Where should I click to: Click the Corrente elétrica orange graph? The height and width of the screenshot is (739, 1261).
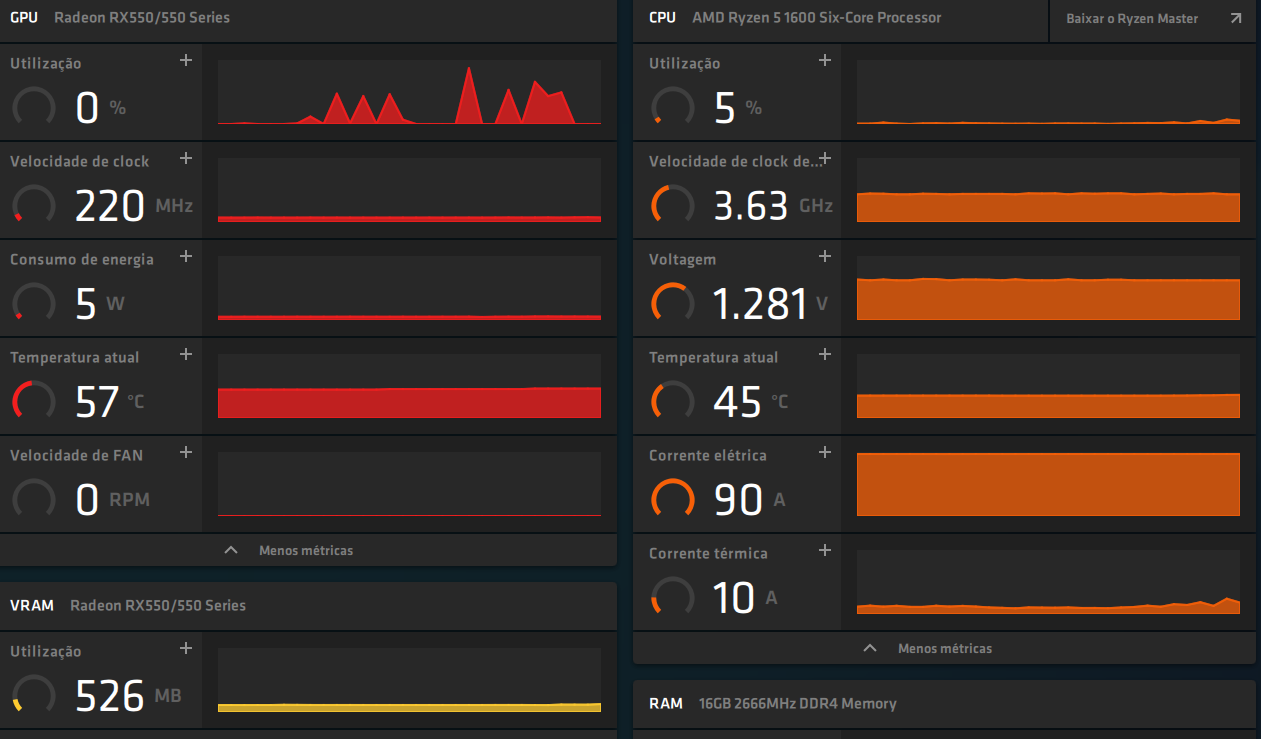1048,484
